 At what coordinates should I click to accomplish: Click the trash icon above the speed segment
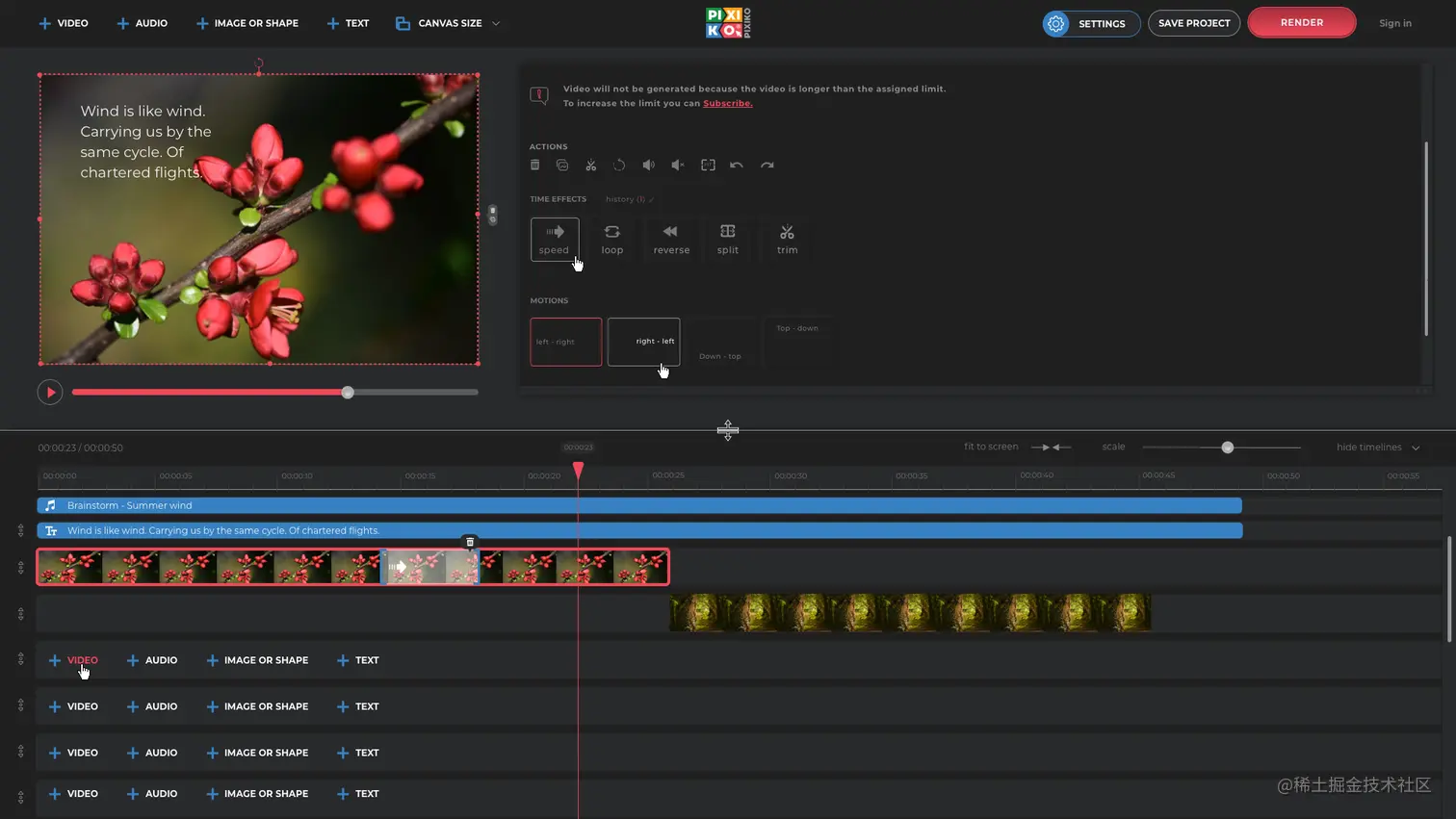470,542
